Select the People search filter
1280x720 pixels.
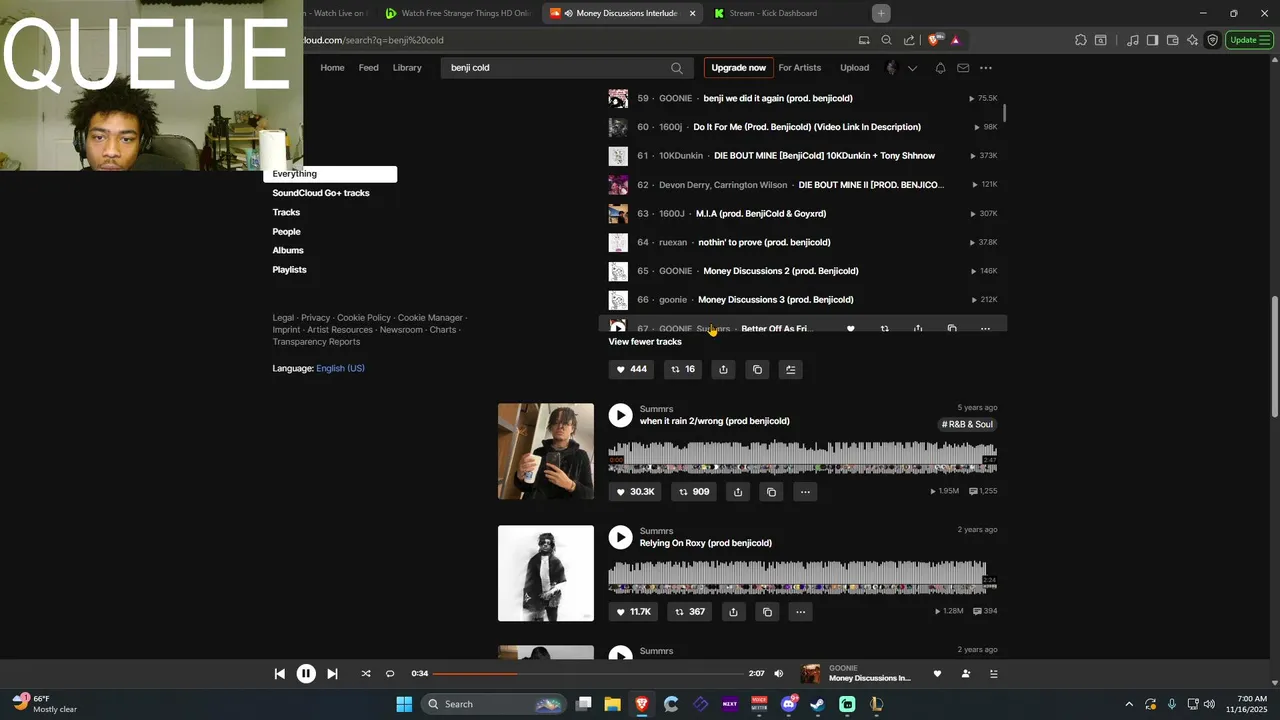tap(286, 232)
